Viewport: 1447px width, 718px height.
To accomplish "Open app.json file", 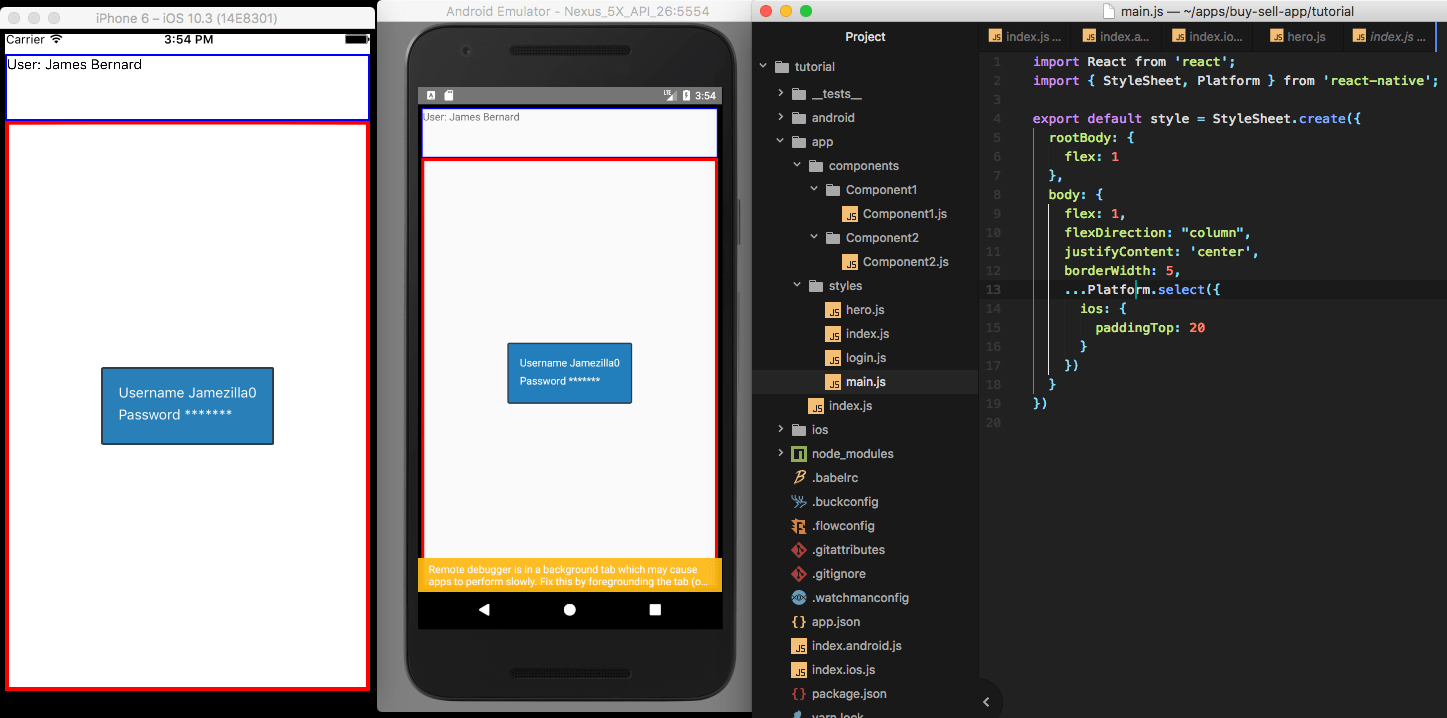I will point(836,622).
